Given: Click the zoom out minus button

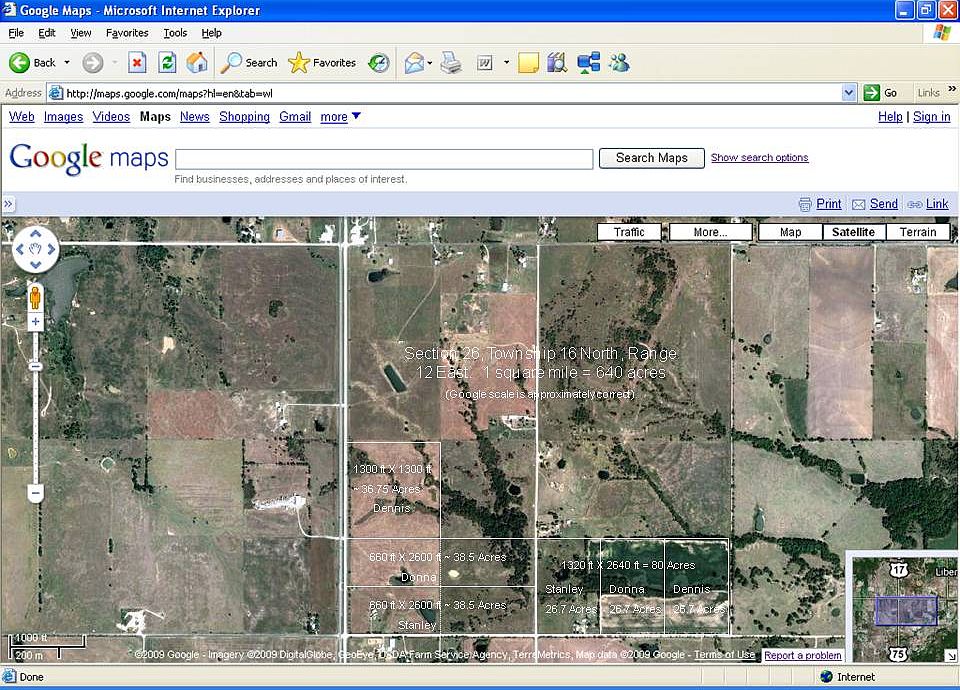Looking at the screenshot, I should [35, 493].
